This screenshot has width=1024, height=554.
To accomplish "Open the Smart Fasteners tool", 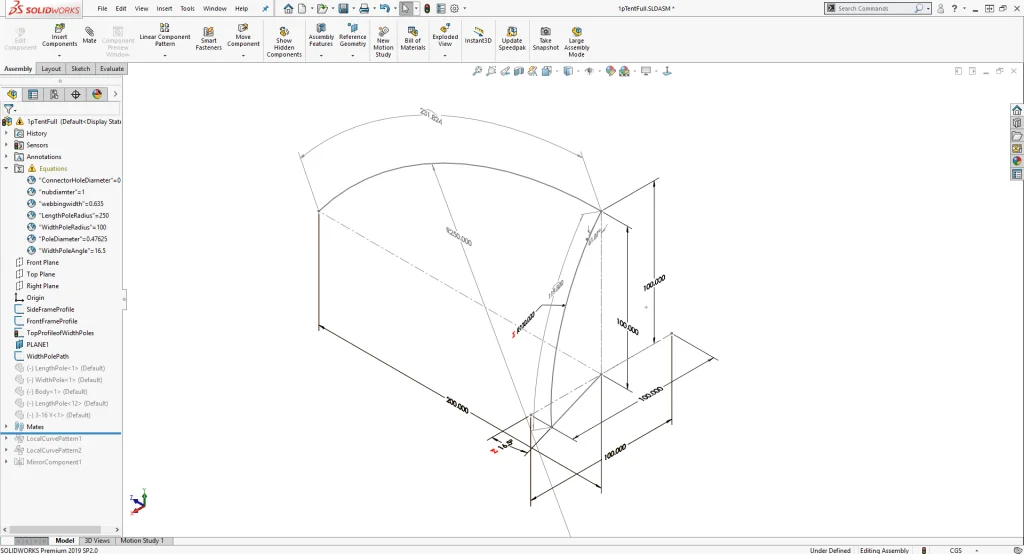I will [x=209, y=37].
